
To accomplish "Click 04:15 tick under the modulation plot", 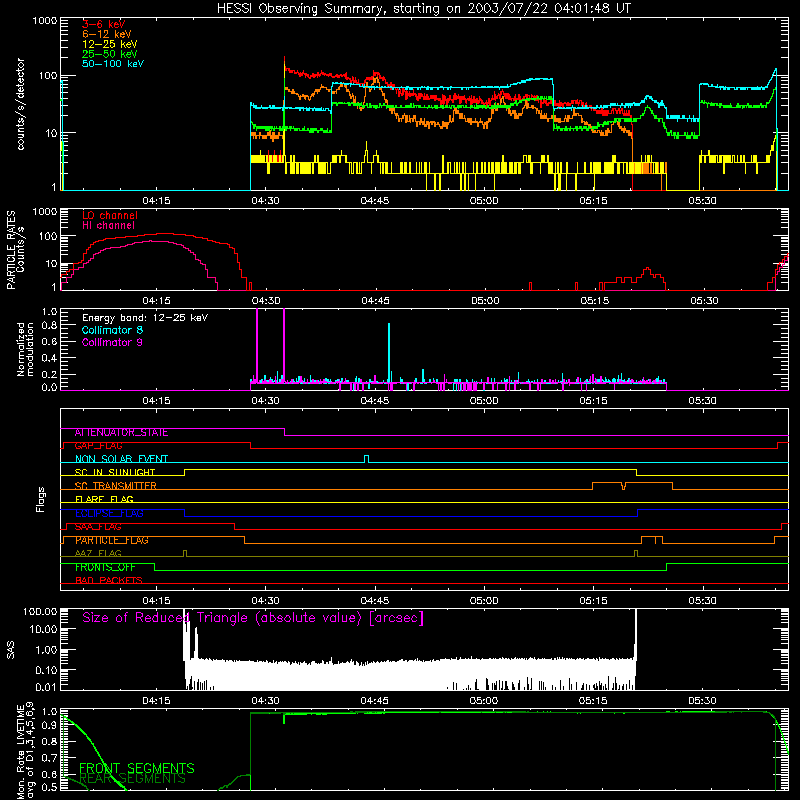I will 156,401.
